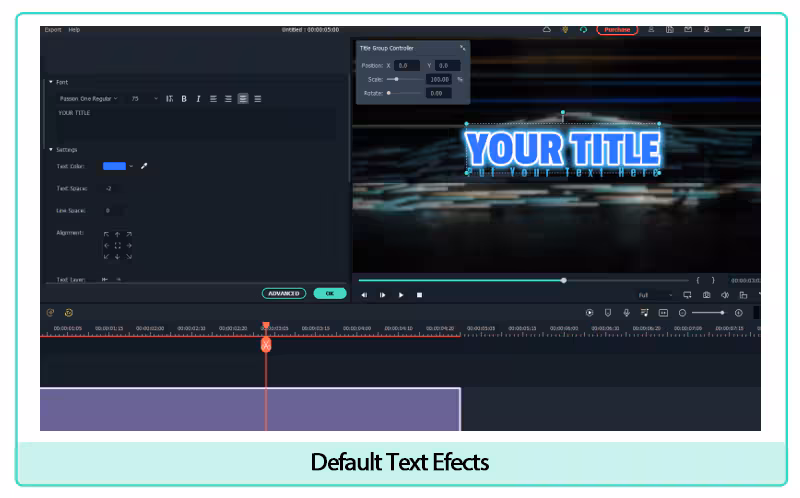Screen dimensions: 800x498
Task: Click the YOUR TITLE text box
Action: click(196, 122)
